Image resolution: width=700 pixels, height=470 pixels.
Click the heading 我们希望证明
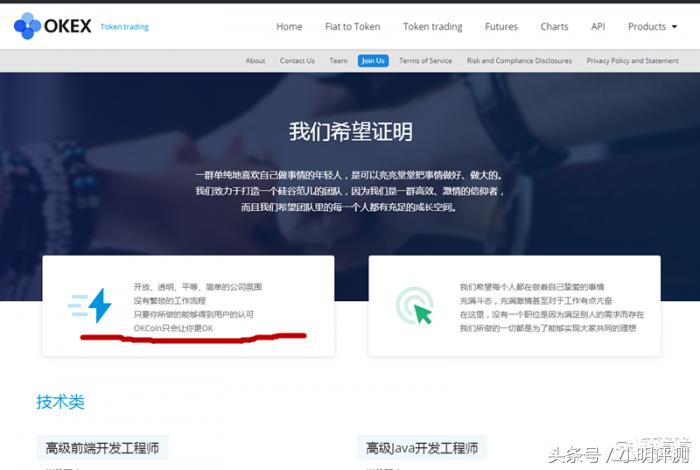coord(351,132)
